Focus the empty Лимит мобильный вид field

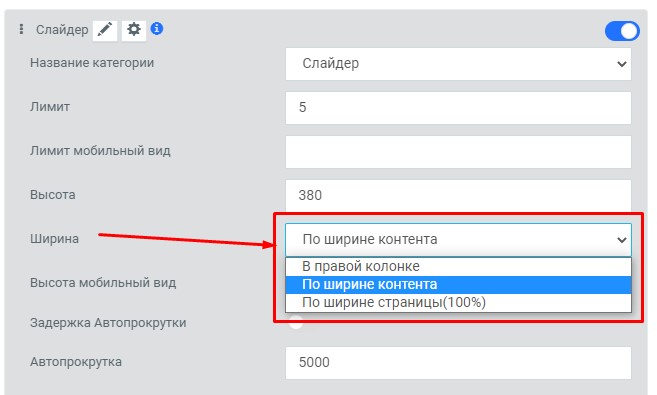tap(458, 152)
